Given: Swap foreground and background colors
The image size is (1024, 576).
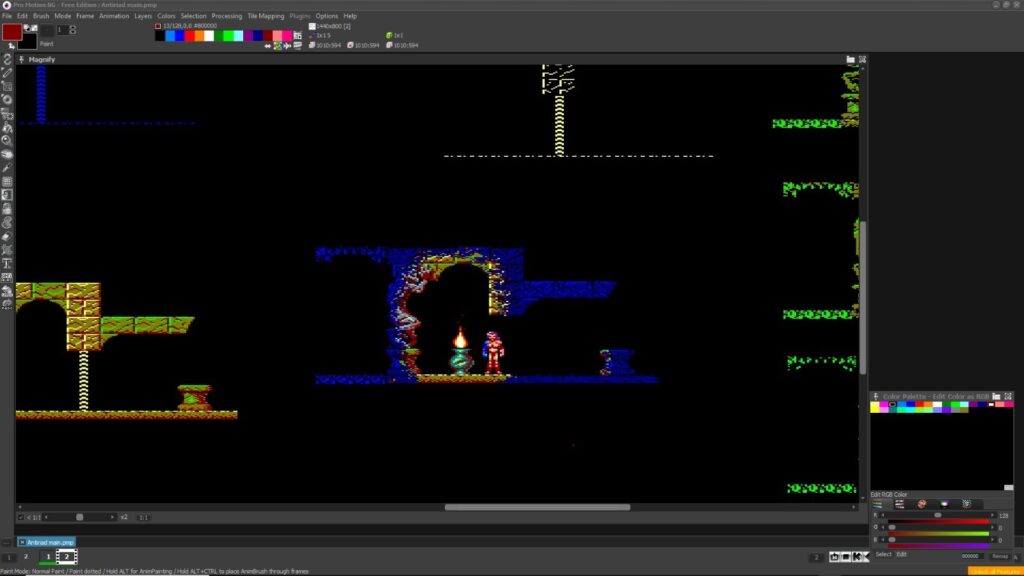Looking at the screenshot, I should 11,46.
